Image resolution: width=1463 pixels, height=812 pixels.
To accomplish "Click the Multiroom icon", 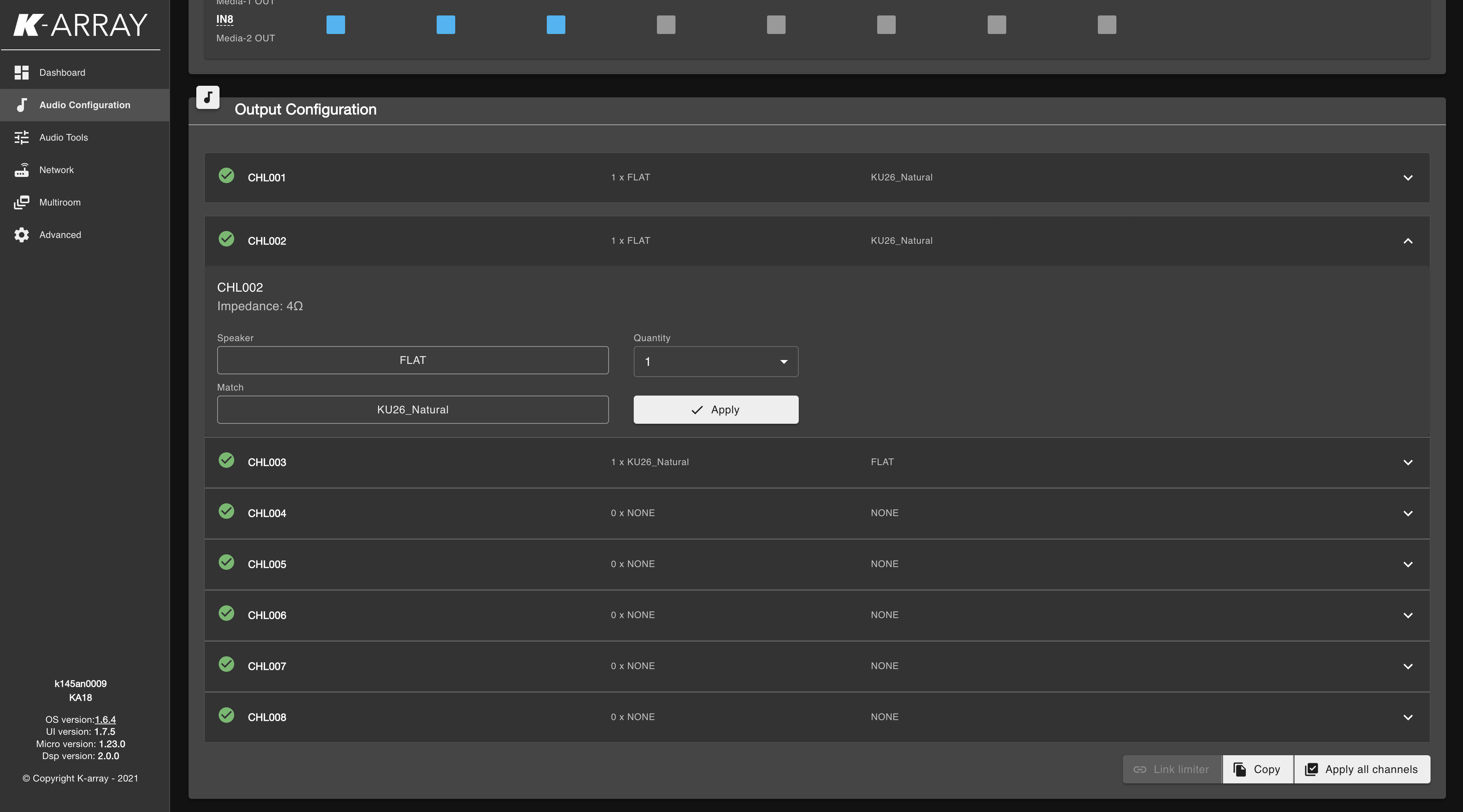I will point(22,202).
